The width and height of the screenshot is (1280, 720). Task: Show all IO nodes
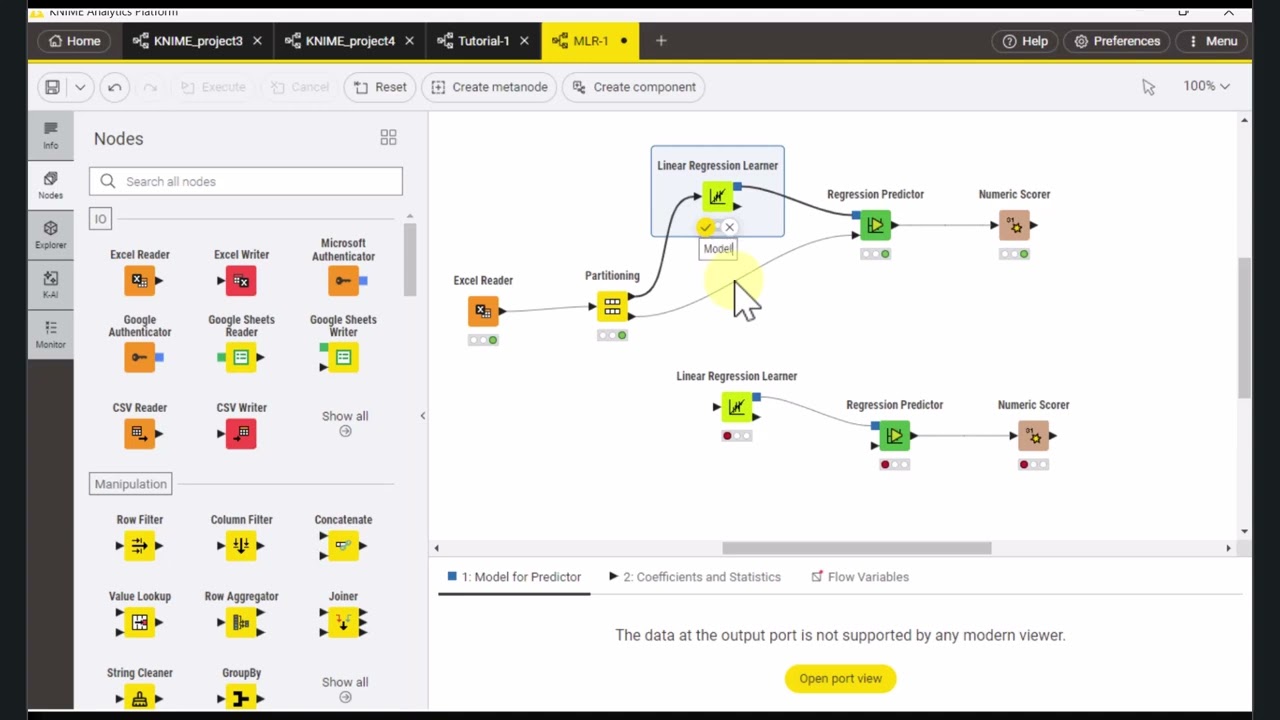pyautogui.click(x=345, y=423)
